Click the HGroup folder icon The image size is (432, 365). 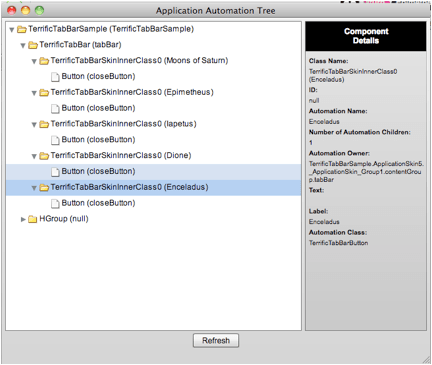pos(33,219)
